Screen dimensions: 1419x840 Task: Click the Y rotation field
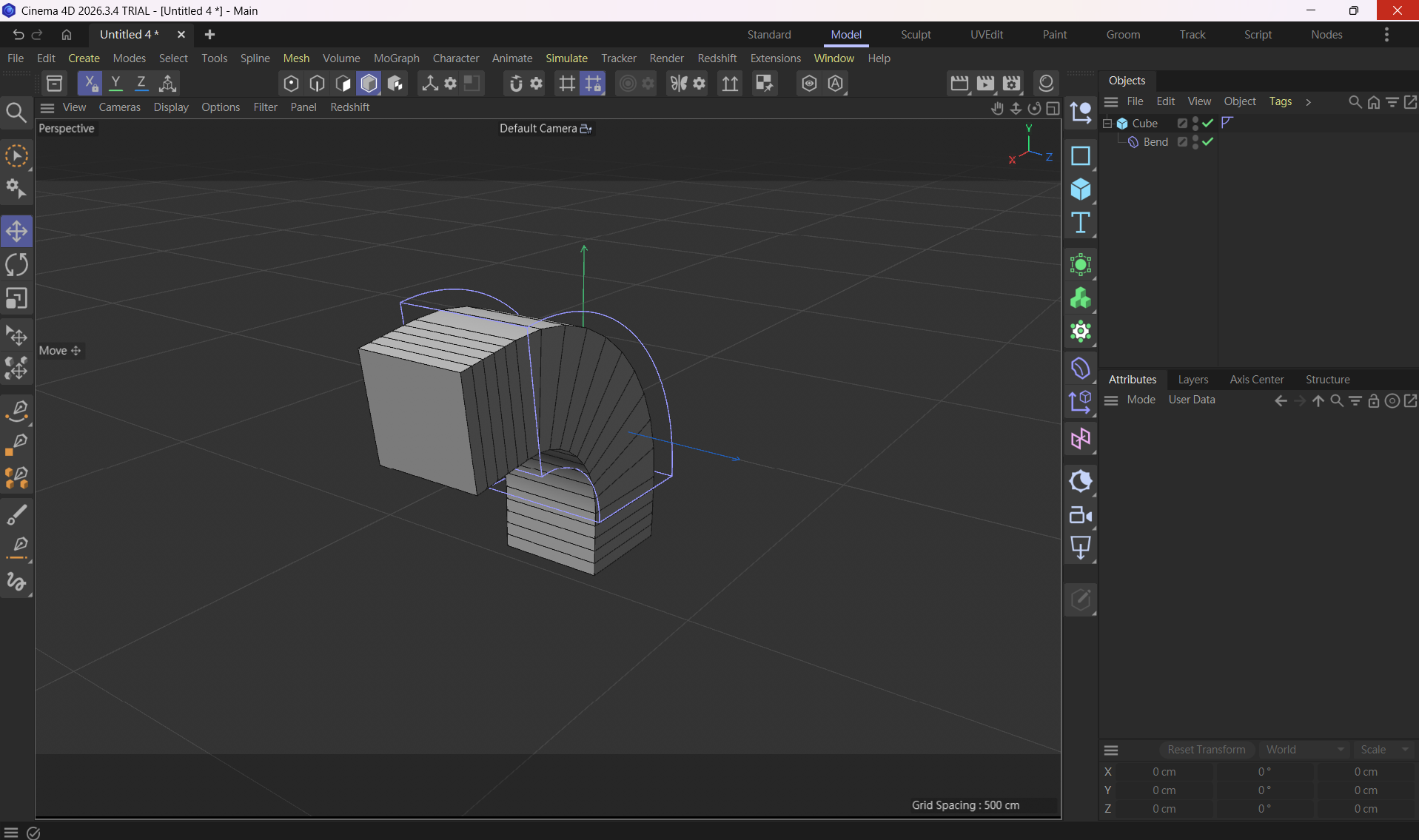click(x=1264, y=790)
